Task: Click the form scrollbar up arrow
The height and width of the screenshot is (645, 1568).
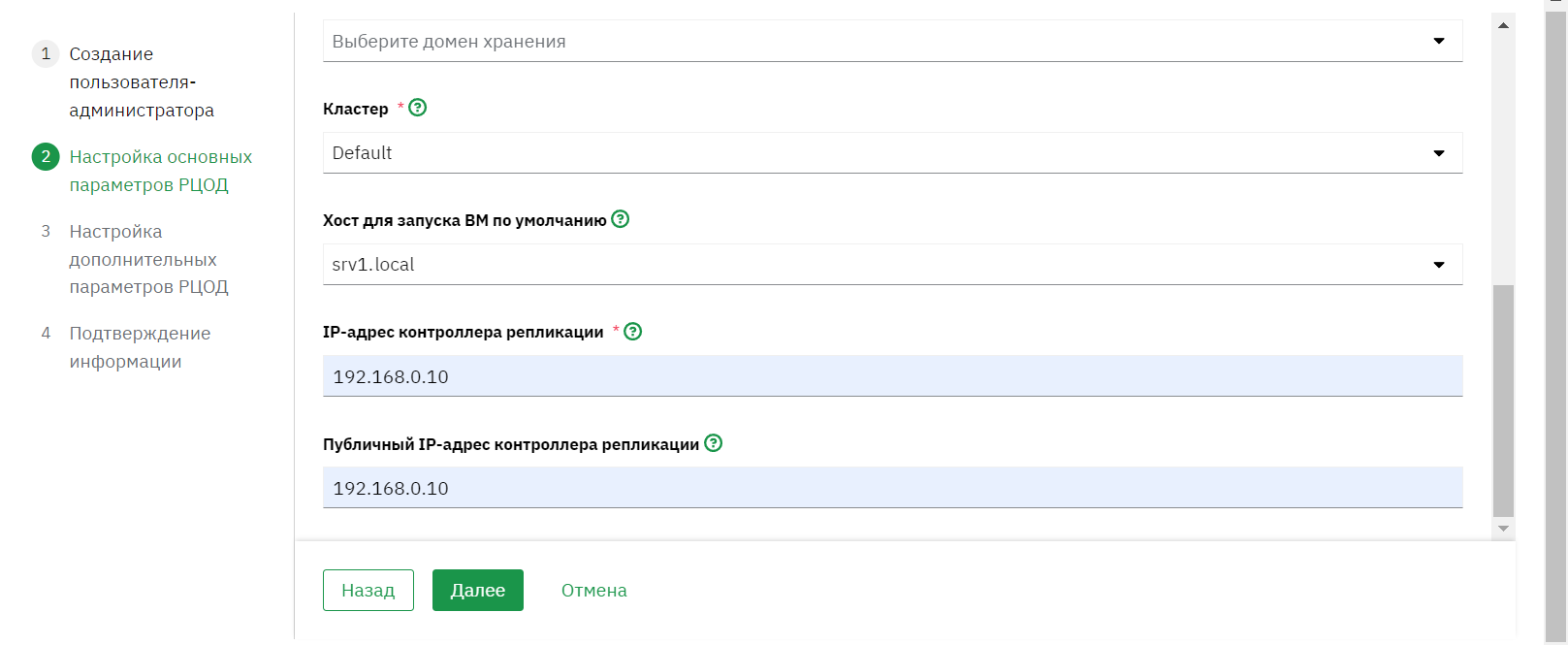Action: pos(1503,25)
